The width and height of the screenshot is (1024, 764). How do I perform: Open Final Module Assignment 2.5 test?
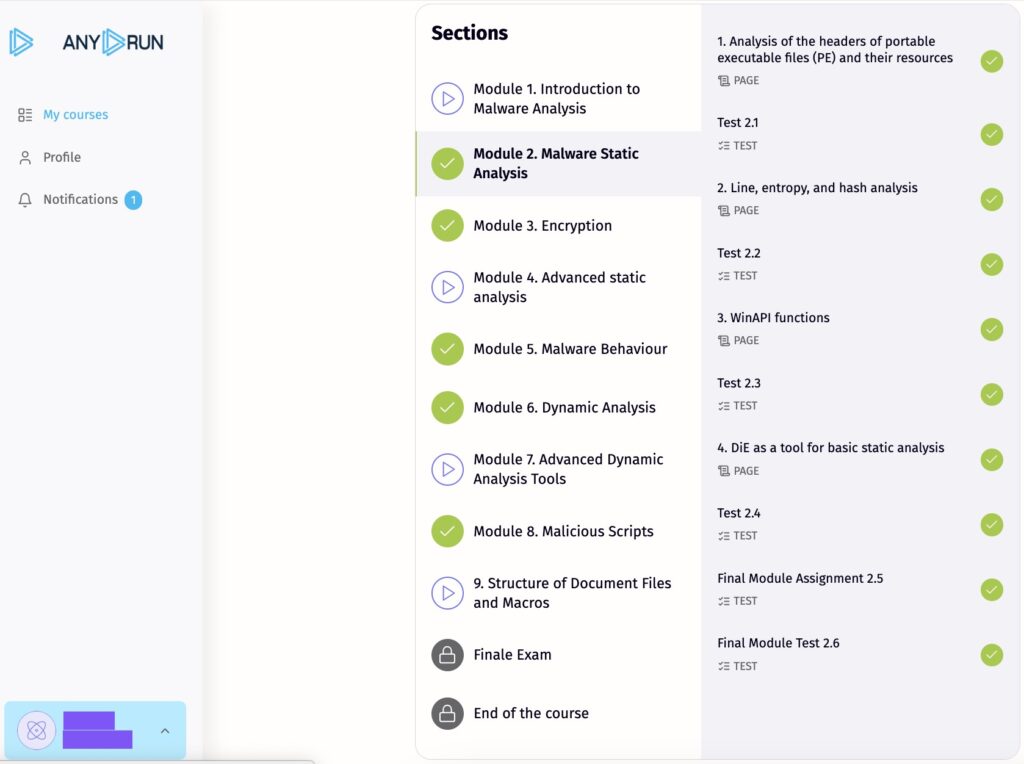click(x=800, y=579)
